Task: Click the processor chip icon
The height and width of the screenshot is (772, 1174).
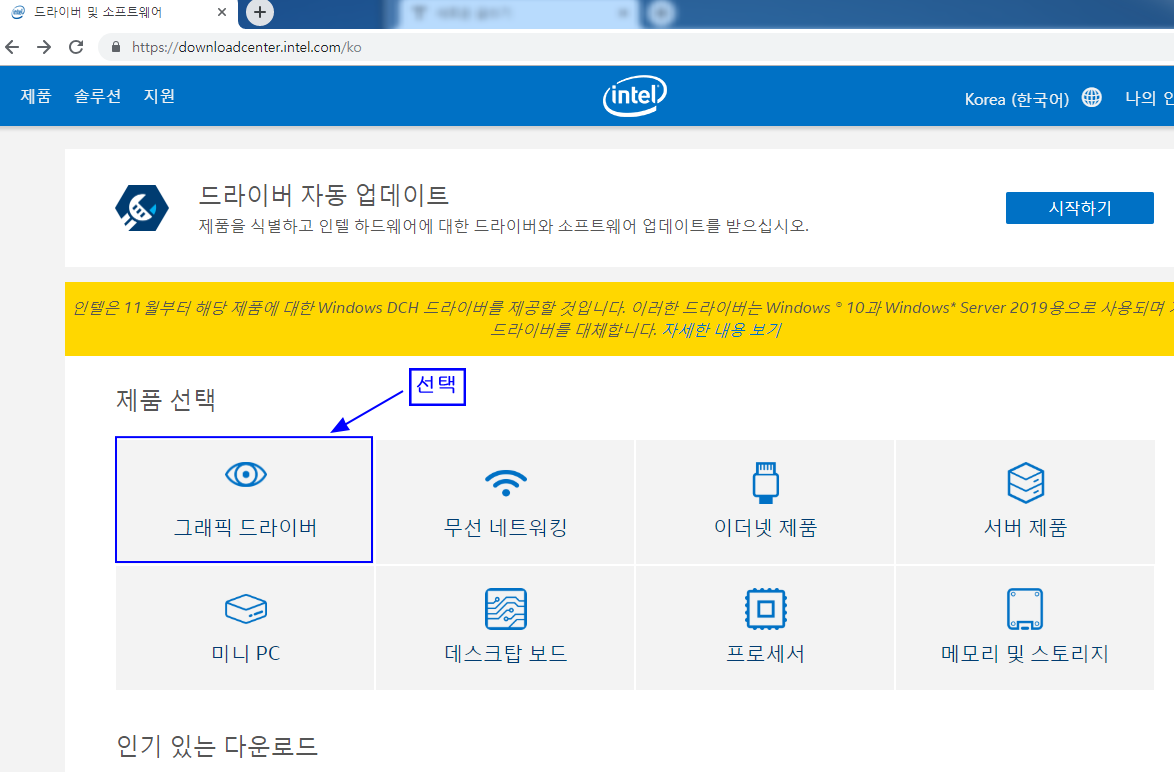Action: click(765, 609)
